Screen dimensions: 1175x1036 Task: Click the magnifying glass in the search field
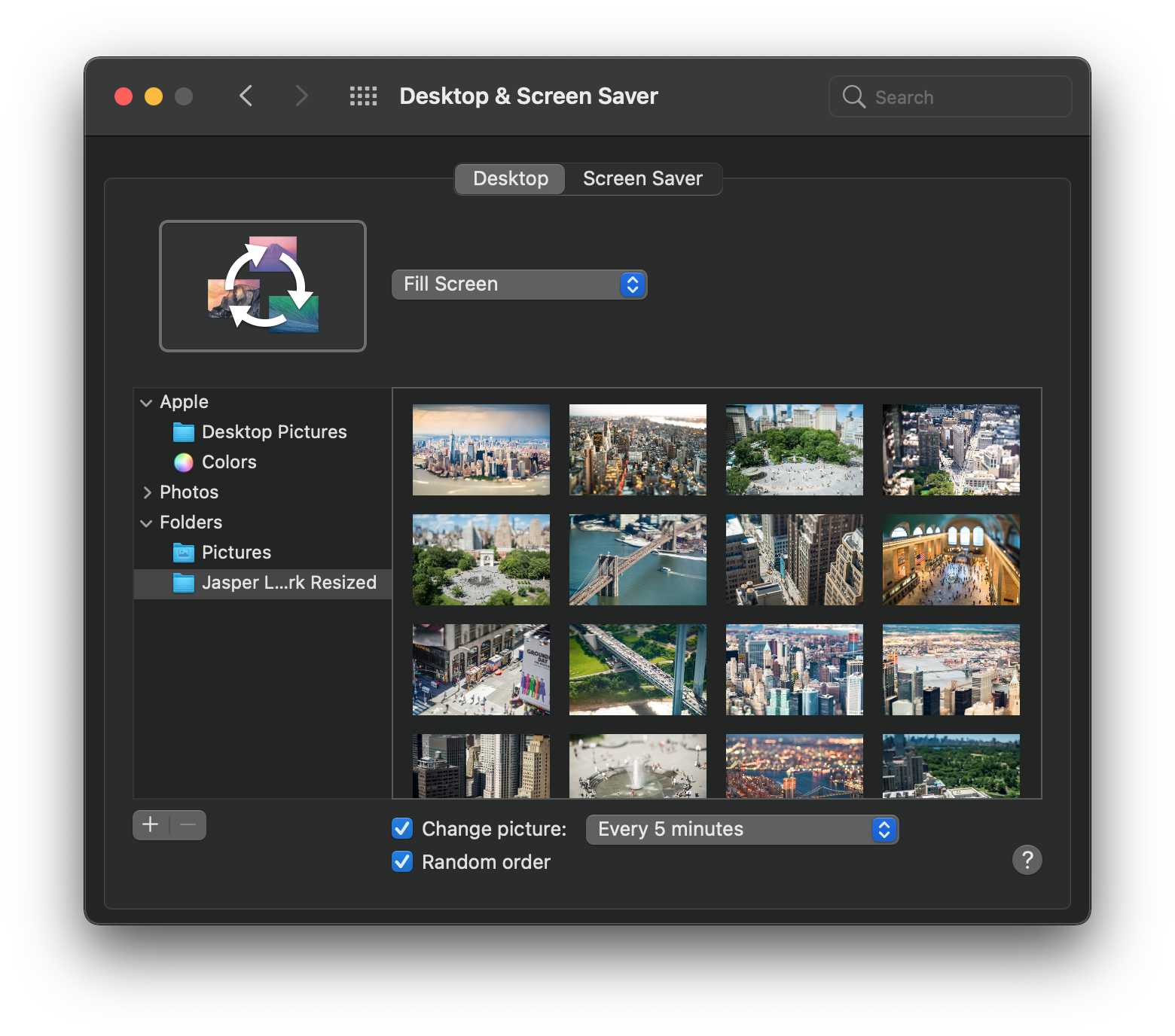pos(853,96)
